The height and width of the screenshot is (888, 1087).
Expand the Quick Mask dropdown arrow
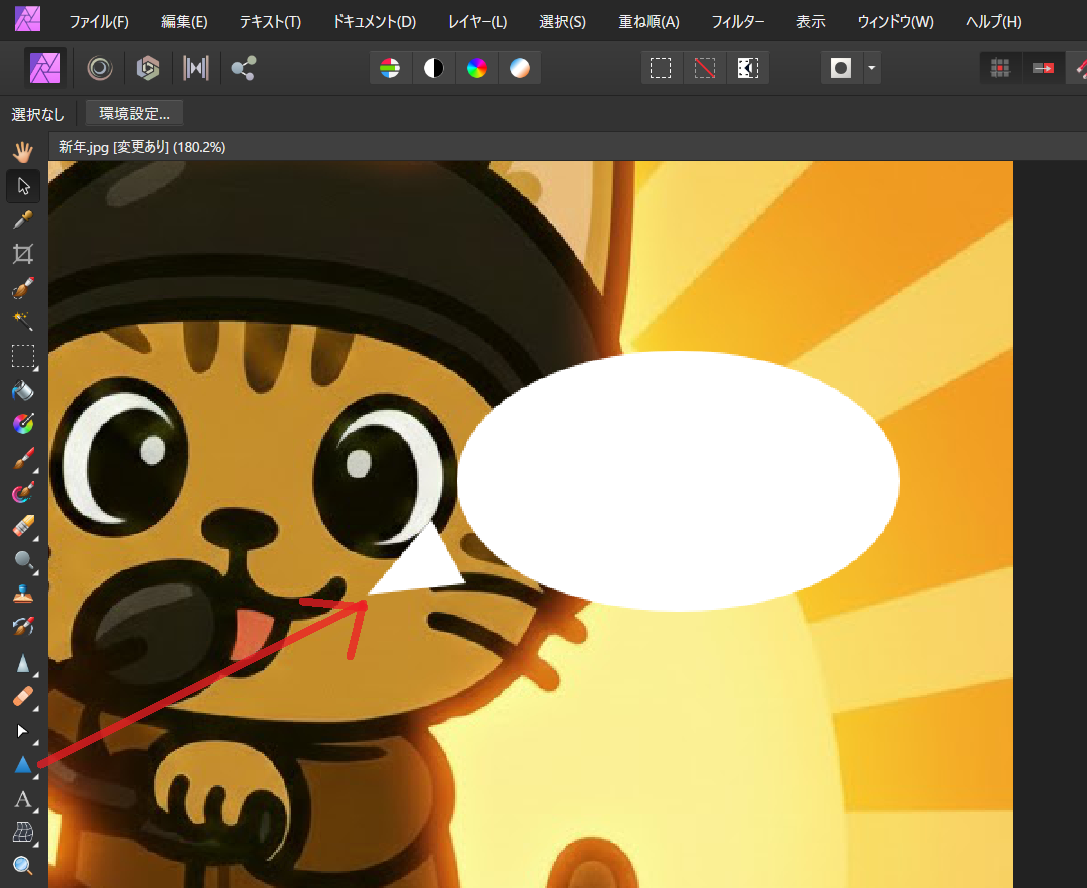(871, 68)
